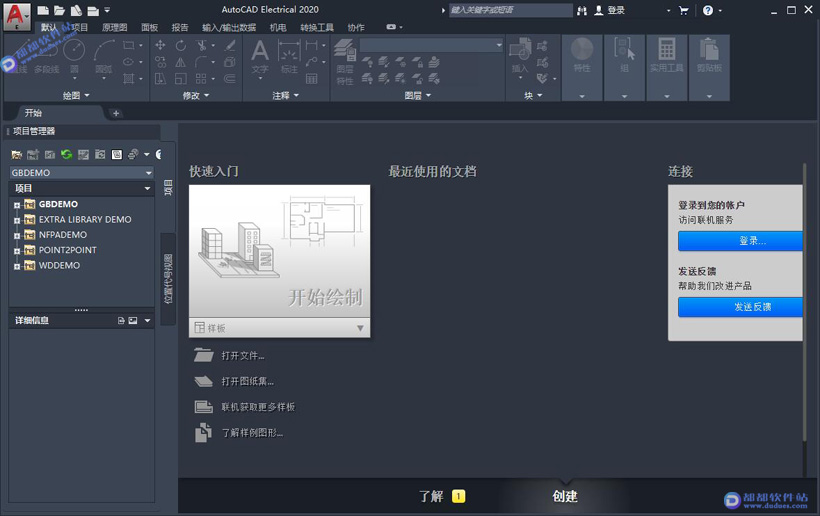Switch to the 报告 ribbon tab
The image size is (820, 516).
click(180, 27)
